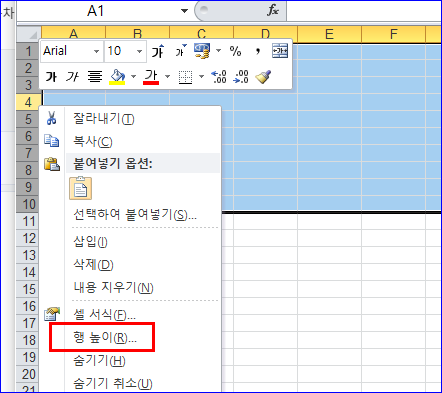Increase decimal places

219,77
